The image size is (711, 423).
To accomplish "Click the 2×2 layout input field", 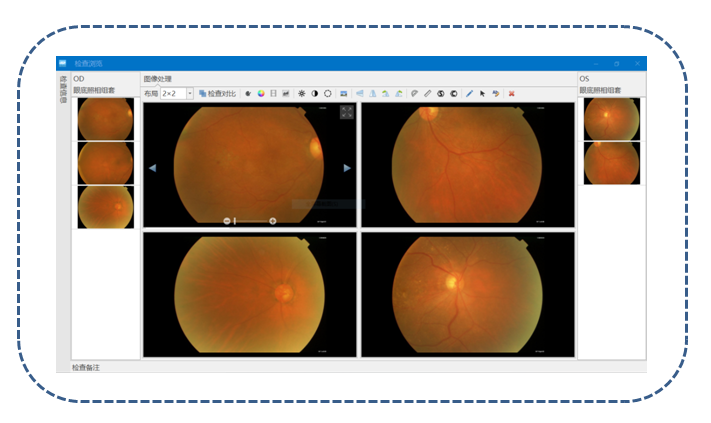I will pos(173,93).
